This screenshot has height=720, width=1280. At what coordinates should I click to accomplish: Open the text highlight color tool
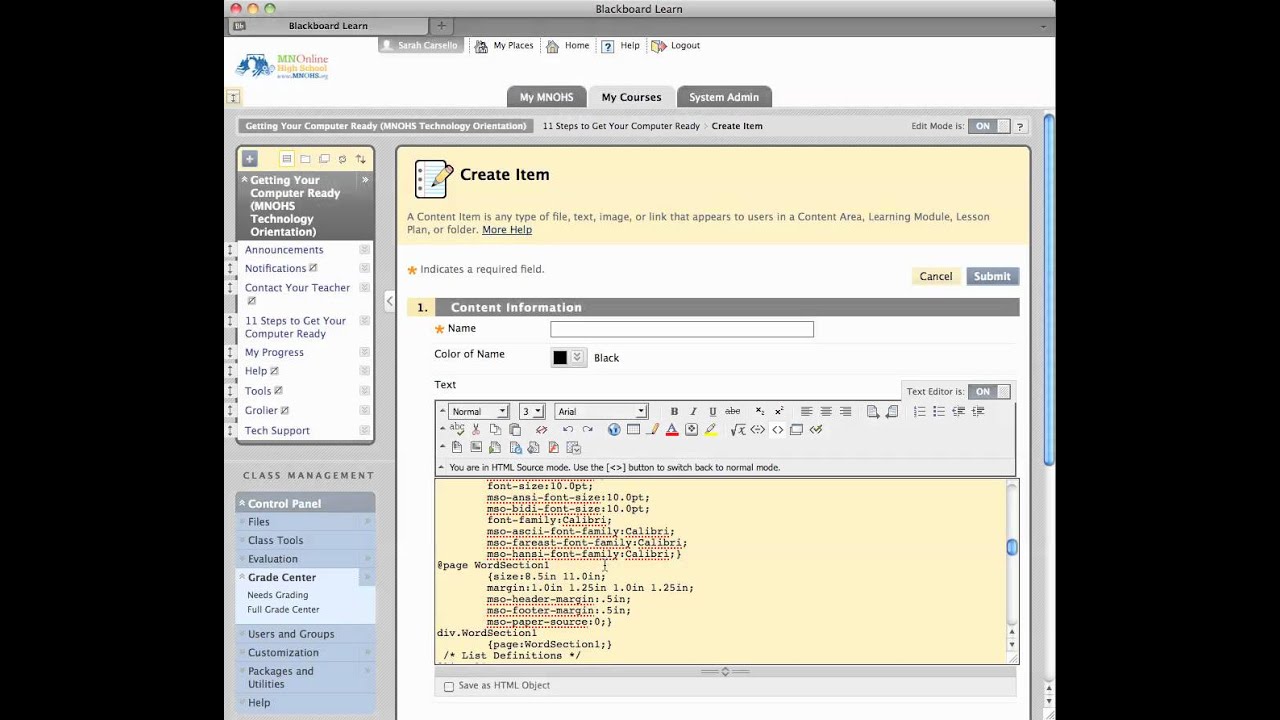pyautogui.click(x=710, y=429)
